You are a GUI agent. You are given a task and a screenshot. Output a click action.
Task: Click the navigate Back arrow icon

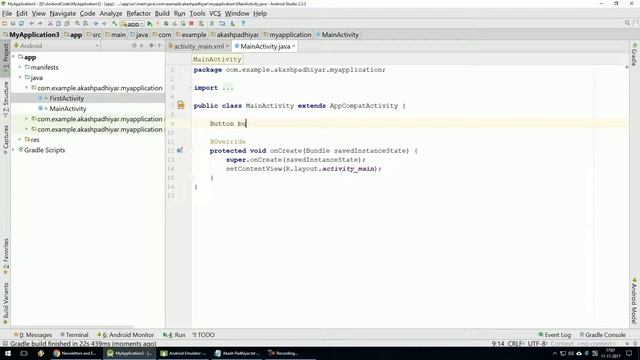[96, 24]
